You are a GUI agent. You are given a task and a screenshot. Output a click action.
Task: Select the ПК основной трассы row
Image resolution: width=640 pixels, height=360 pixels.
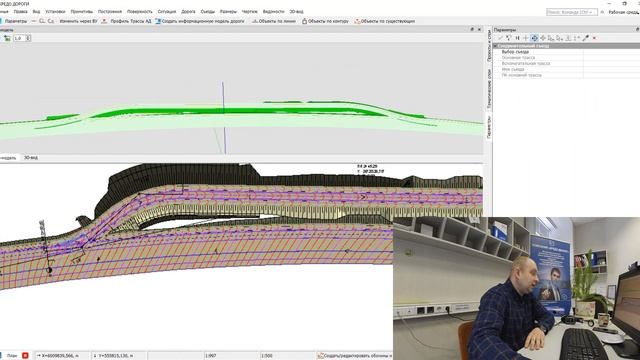(x=567, y=75)
